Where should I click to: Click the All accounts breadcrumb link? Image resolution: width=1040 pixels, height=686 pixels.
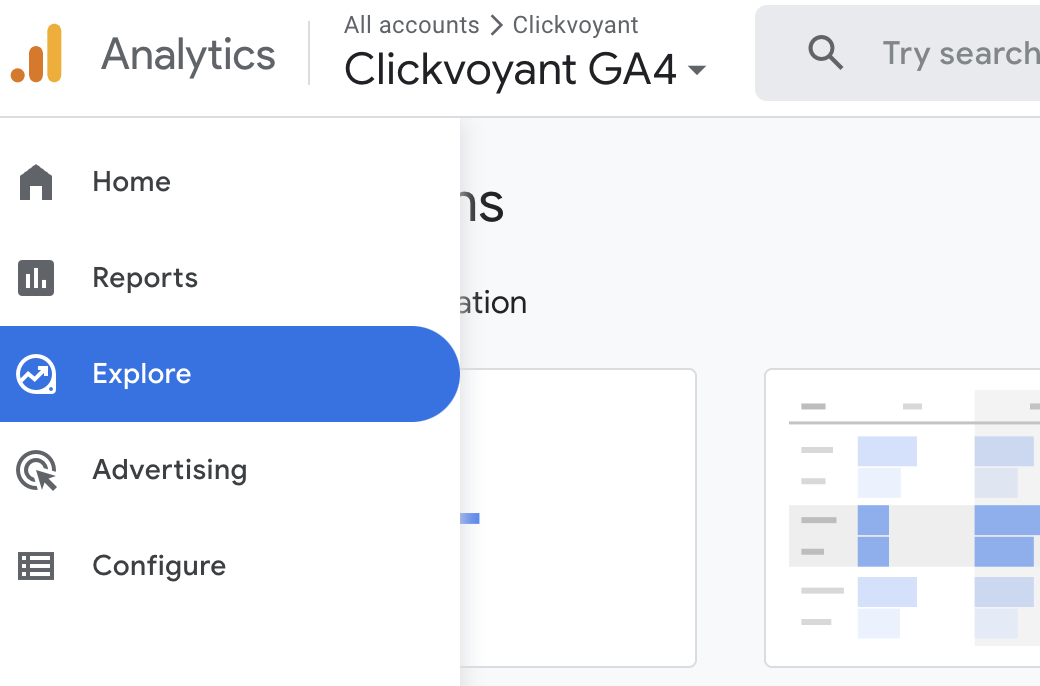pyautogui.click(x=411, y=25)
